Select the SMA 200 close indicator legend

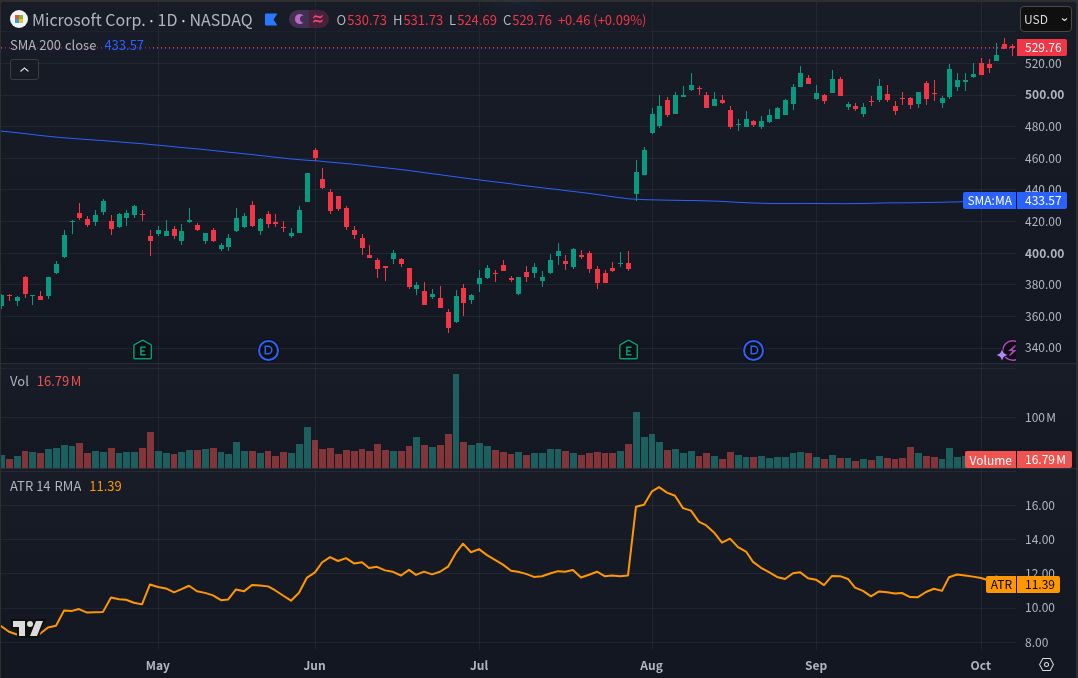(x=53, y=45)
